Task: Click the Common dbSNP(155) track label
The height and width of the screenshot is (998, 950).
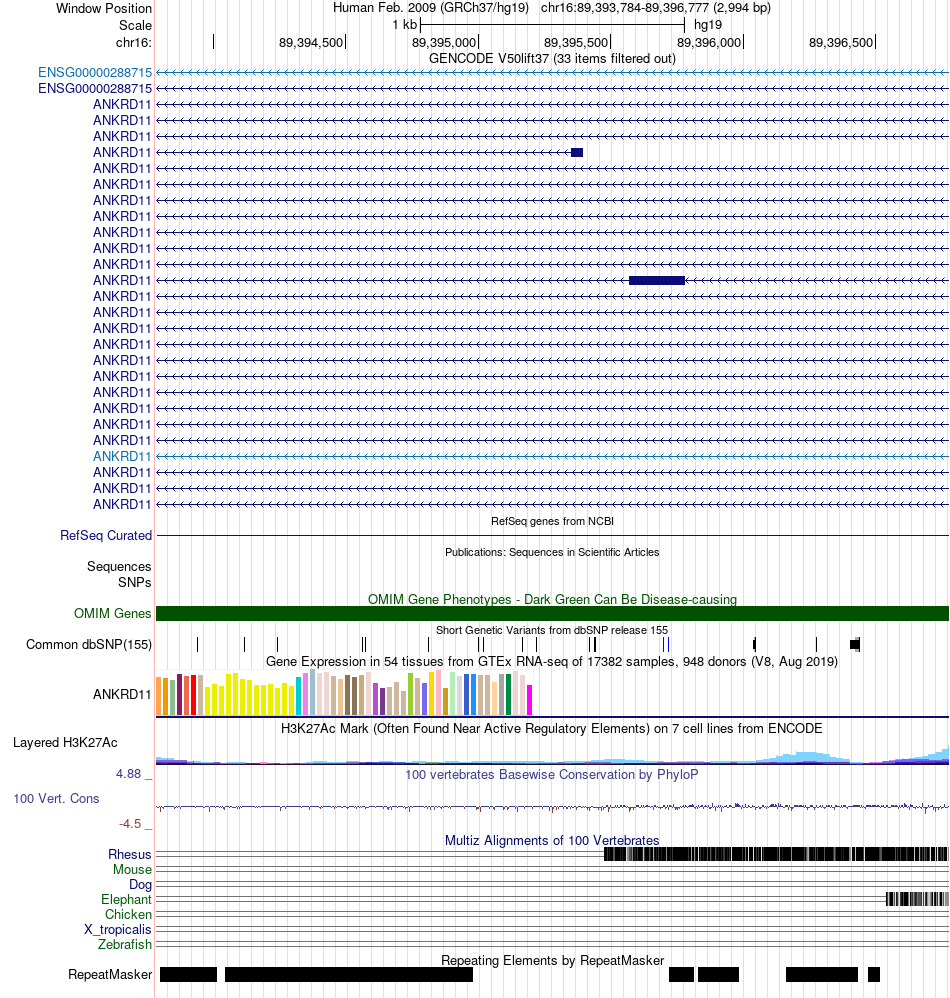Action: (x=89, y=645)
